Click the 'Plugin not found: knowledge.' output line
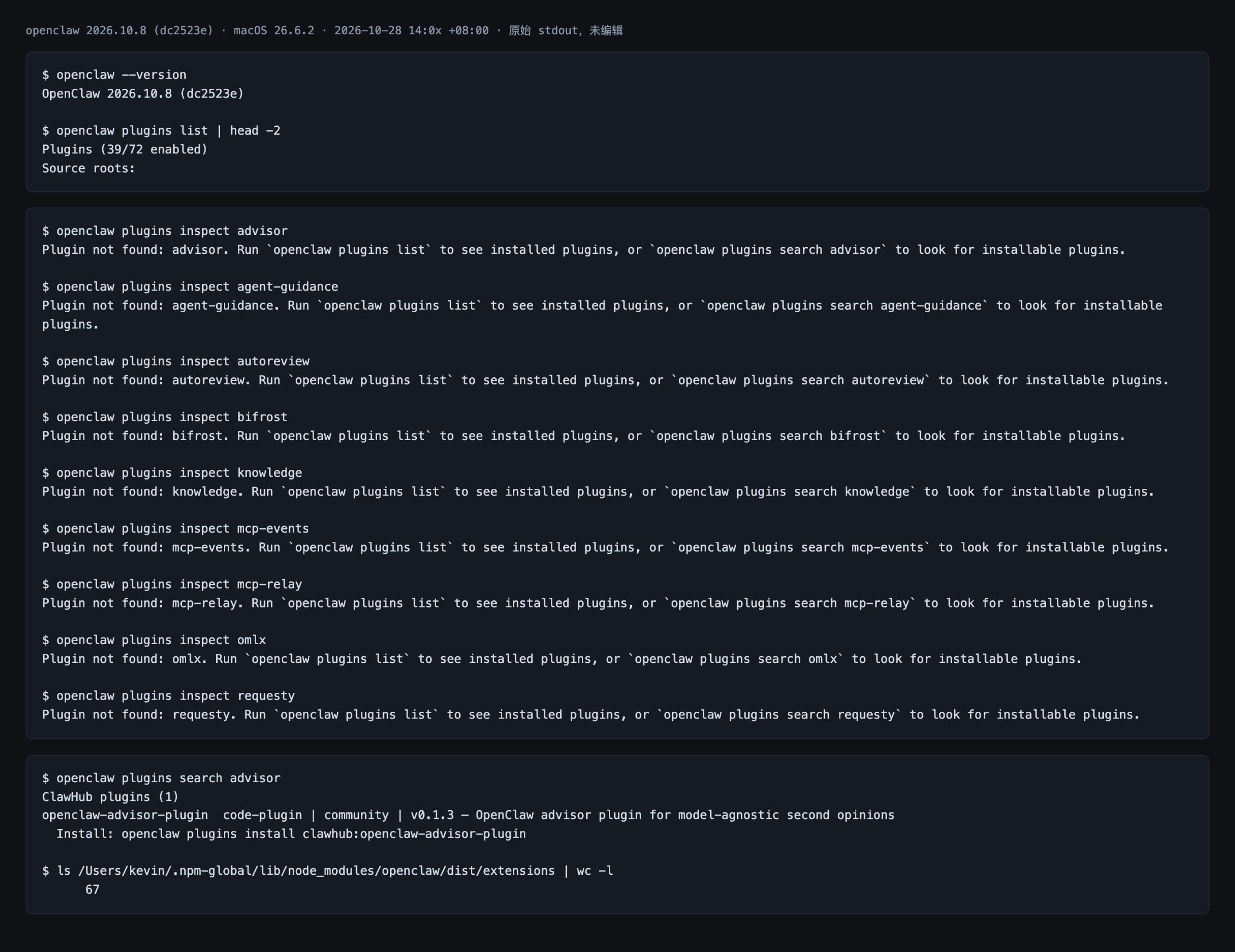 [x=598, y=492]
